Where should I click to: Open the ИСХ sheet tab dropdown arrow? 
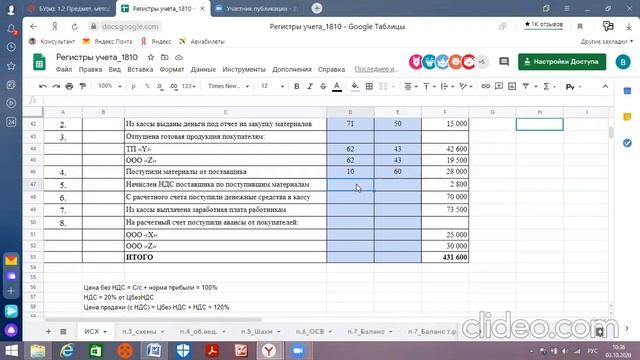(x=105, y=332)
